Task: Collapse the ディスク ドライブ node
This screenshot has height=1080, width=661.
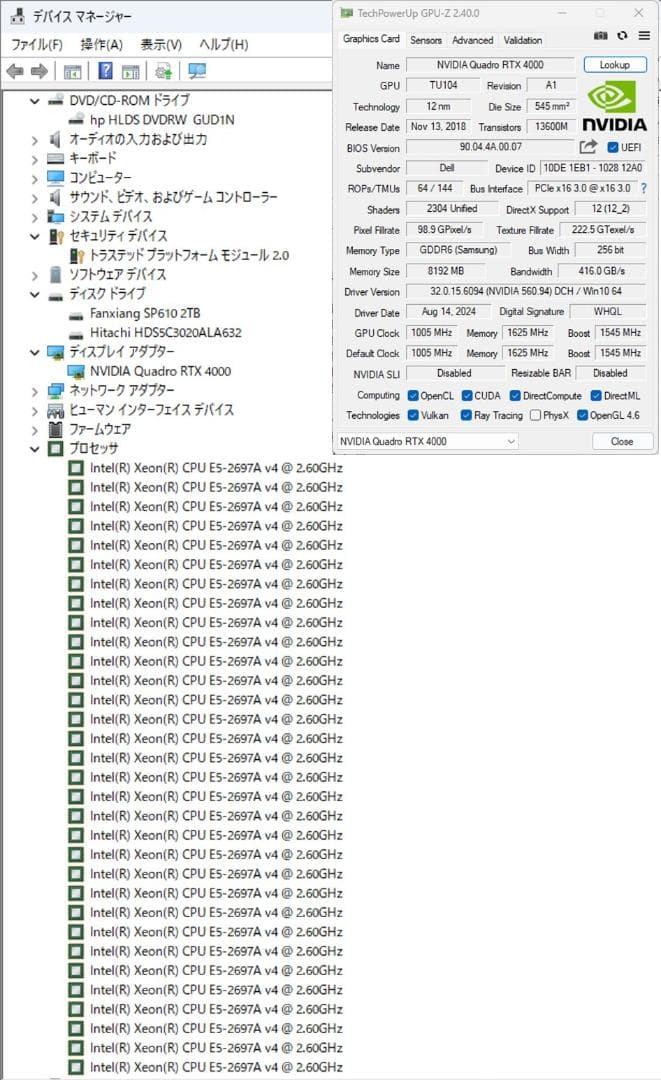Action: point(34,294)
